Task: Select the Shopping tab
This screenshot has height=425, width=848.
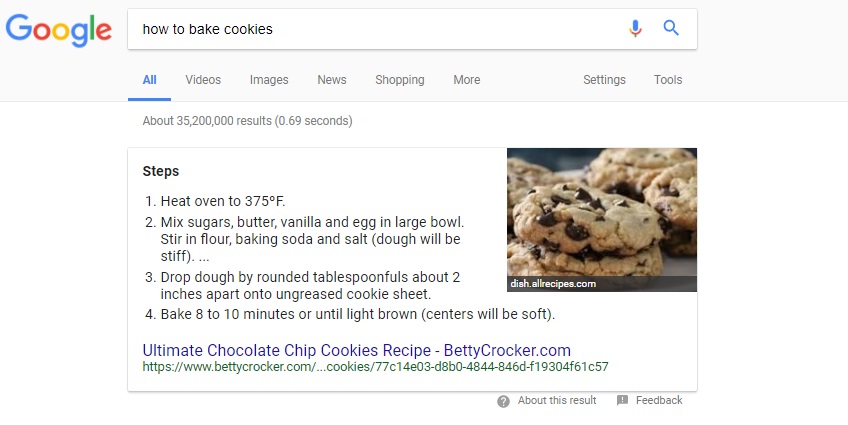Action: point(400,79)
